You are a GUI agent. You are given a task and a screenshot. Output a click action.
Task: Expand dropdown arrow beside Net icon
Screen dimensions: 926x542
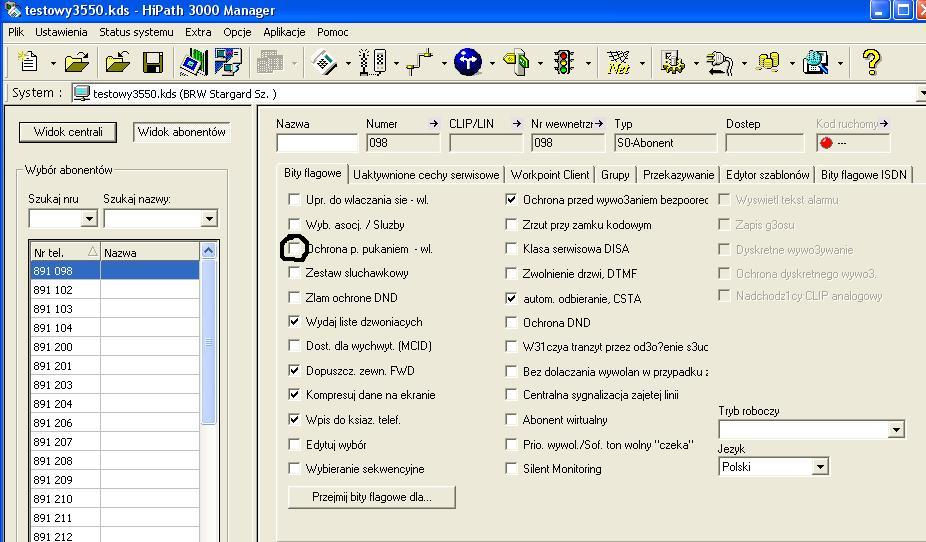pyautogui.click(x=642, y=63)
